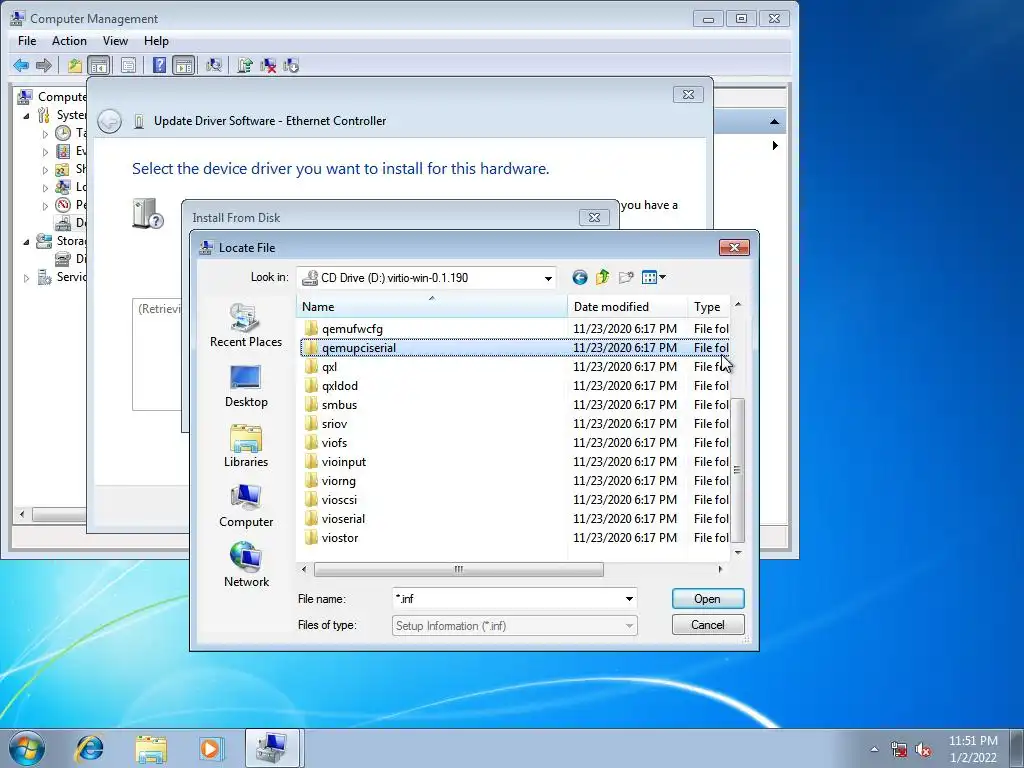Select the viofs folder
This screenshot has height=768, width=1024.
[x=334, y=442]
